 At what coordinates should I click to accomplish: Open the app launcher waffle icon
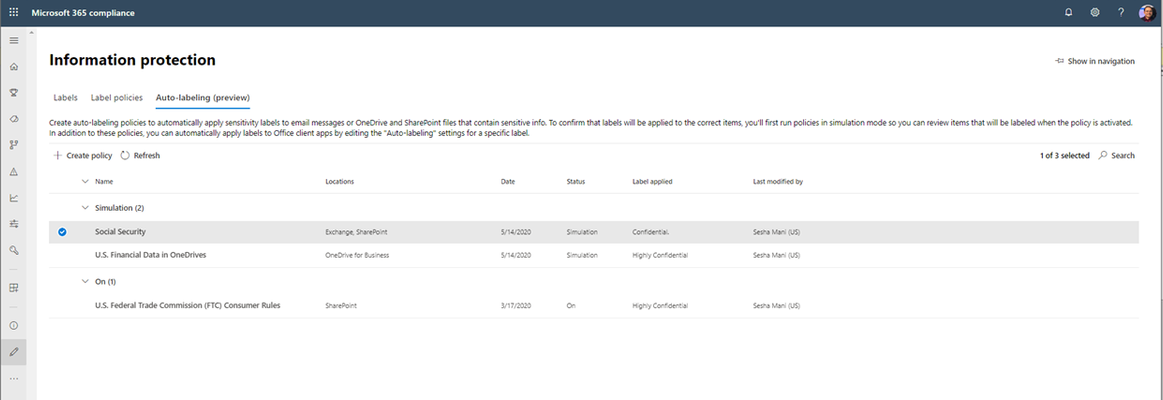(x=13, y=13)
